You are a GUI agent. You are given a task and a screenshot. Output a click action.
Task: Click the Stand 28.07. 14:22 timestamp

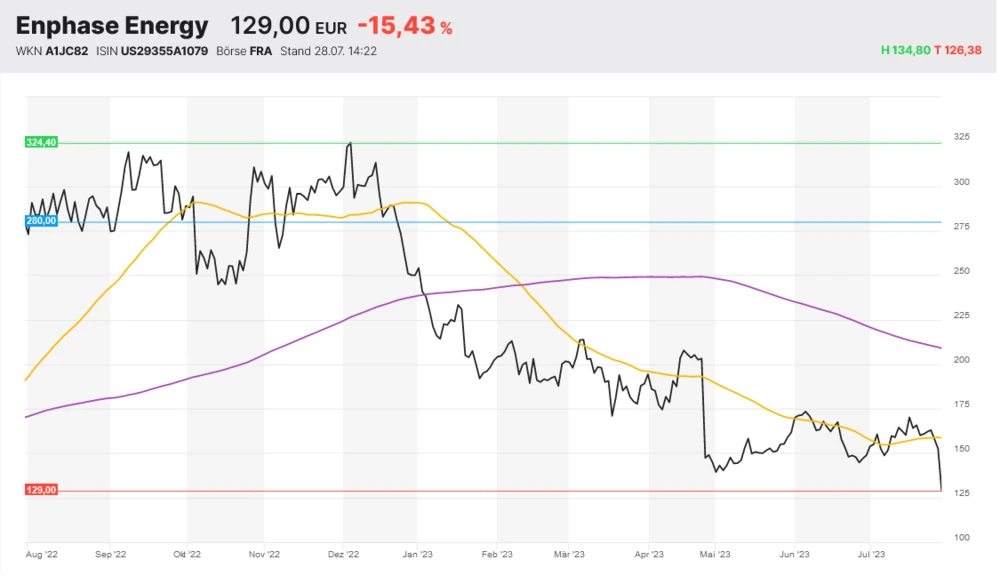(328, 51)
